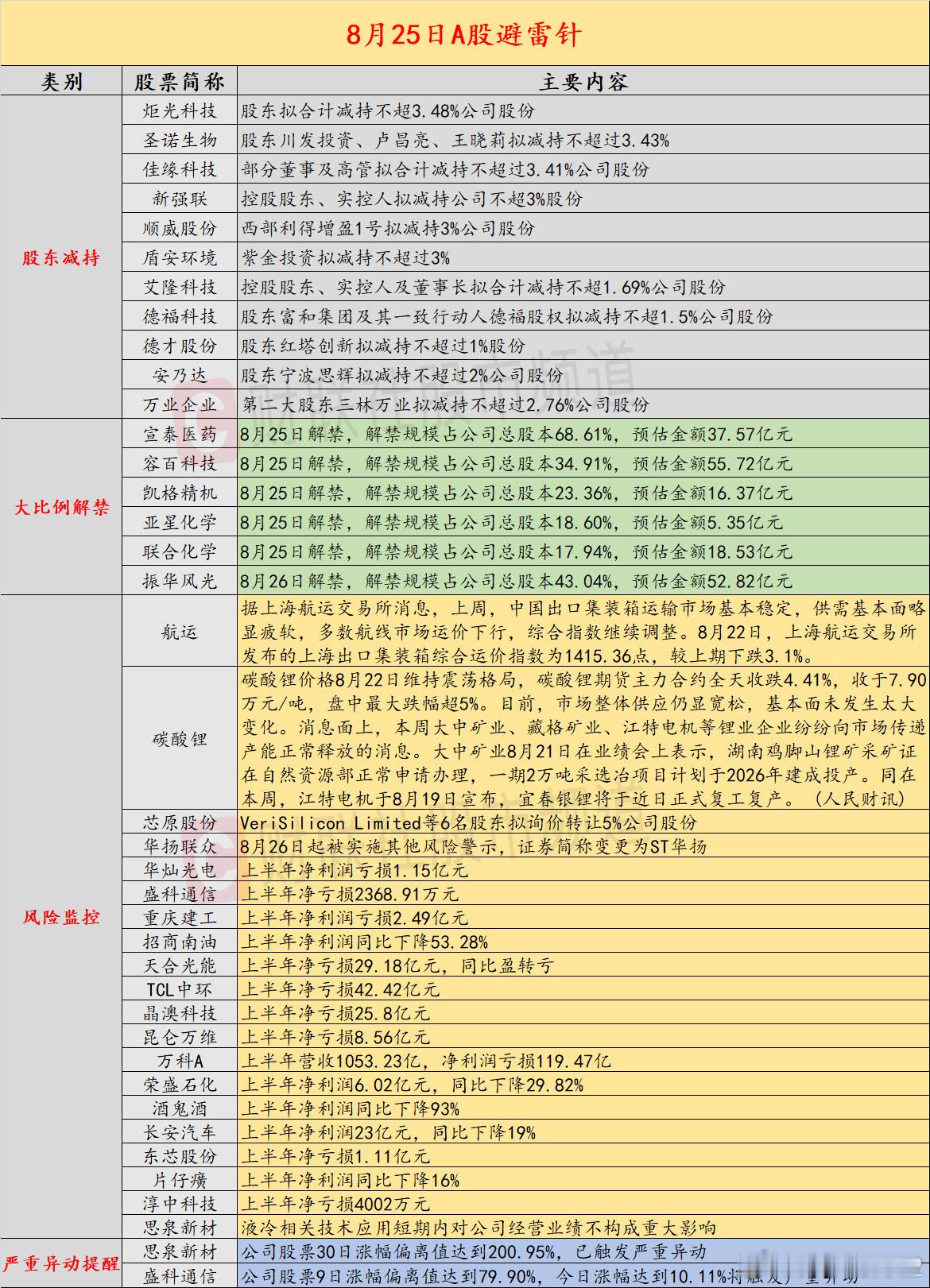
Task: Select stock name '东芯股份'
Action: [180, 1156]
